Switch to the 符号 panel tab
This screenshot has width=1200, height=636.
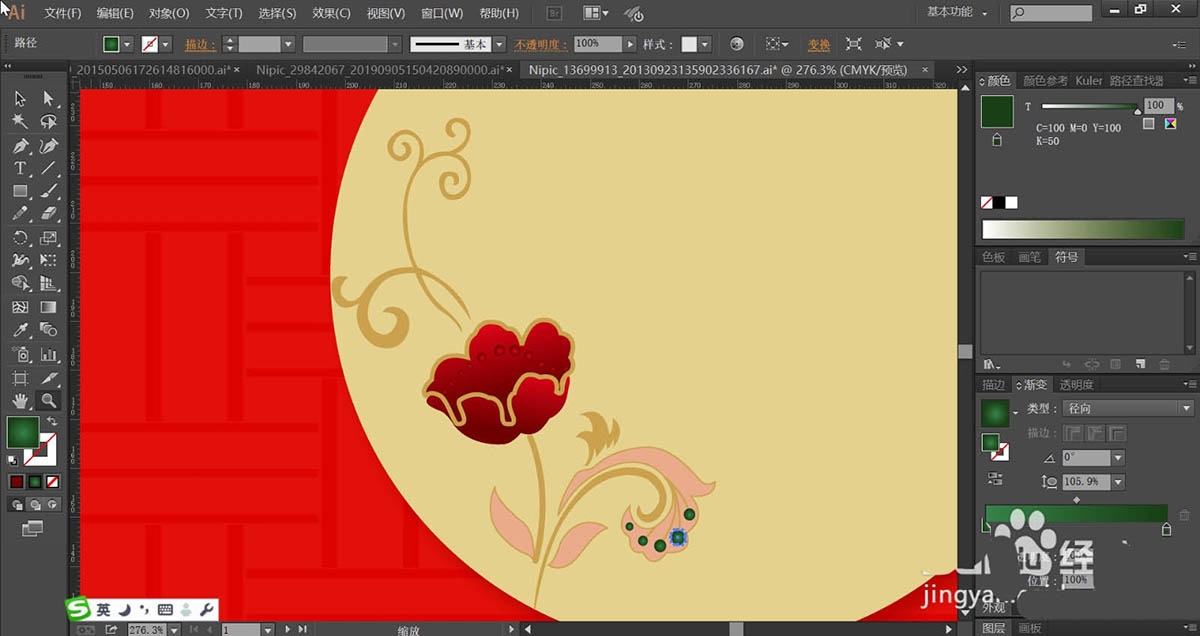(1067, 257)
